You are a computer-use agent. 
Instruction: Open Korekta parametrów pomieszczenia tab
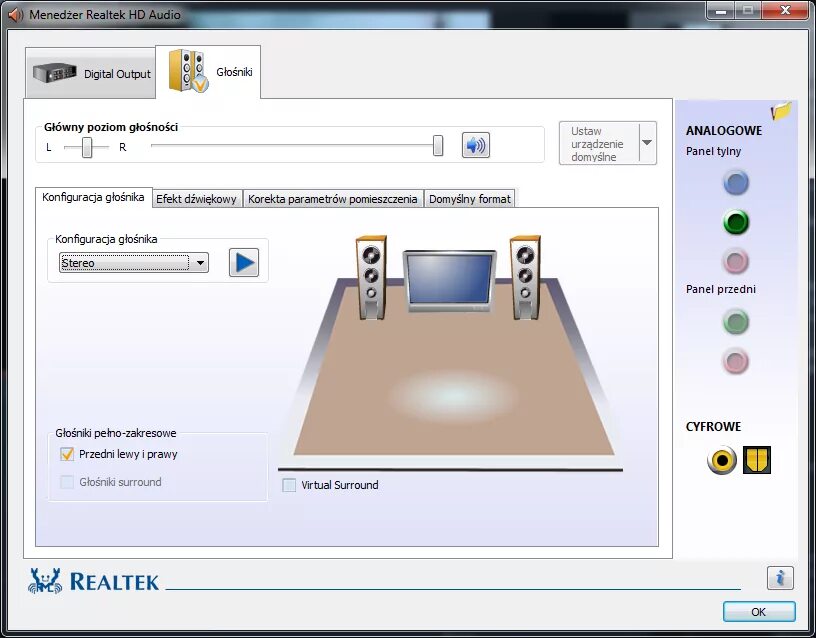coord(333,199)
